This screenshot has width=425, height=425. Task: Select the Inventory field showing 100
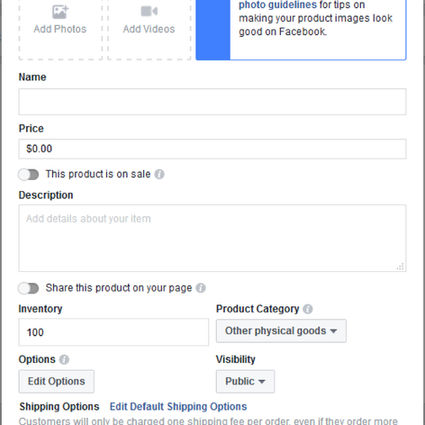114,332
